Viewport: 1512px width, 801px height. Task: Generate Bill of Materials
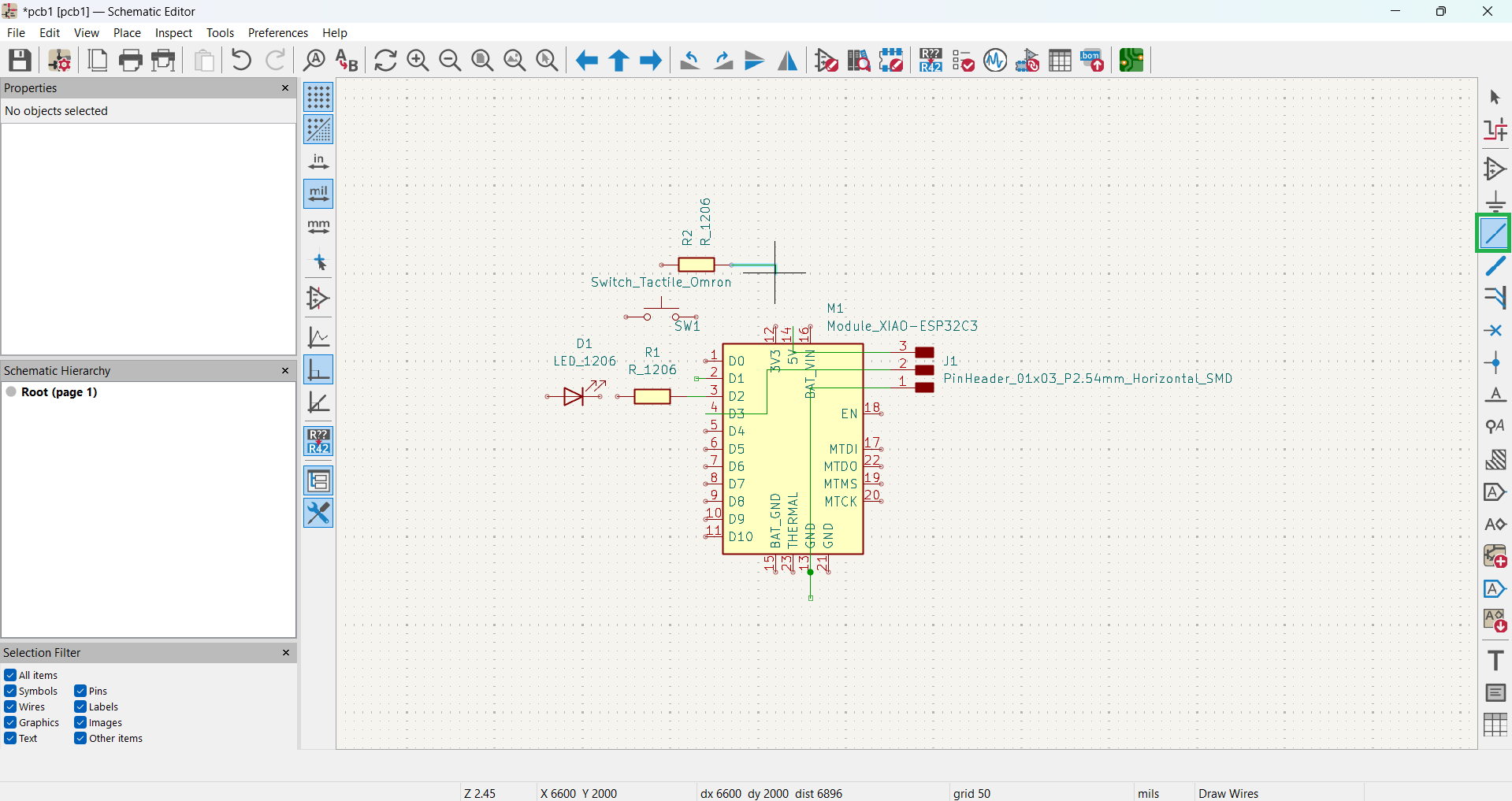pos(1092,60)
